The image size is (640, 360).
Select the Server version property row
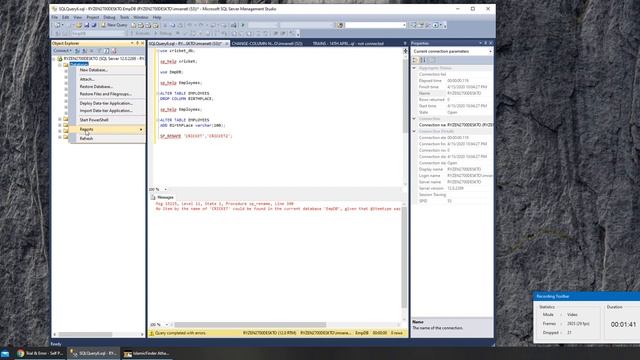(455, 188)
